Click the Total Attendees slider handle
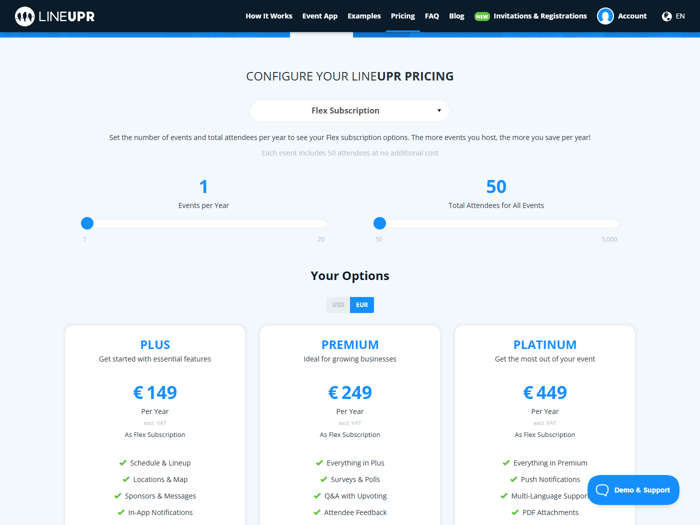Image resolution: width=700 pixels, height=525 pixels. coord(379,223)
